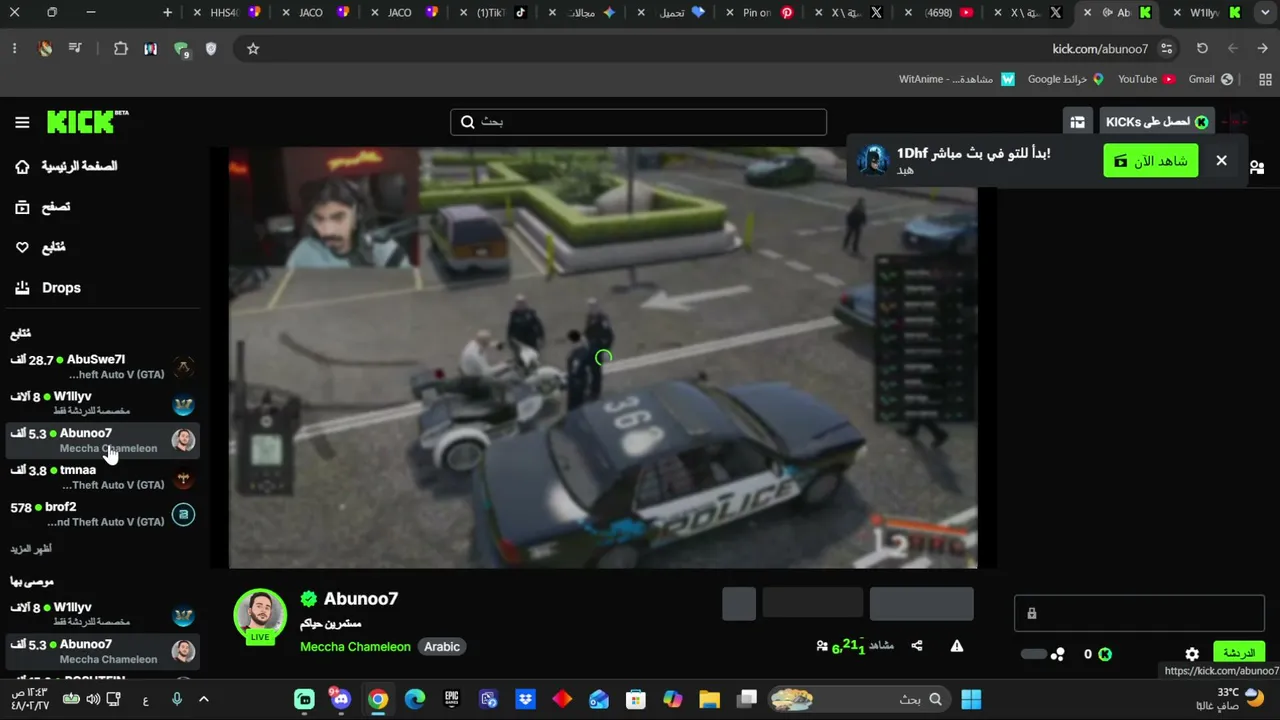Open chat settings gear icon

coord(1192,654)
